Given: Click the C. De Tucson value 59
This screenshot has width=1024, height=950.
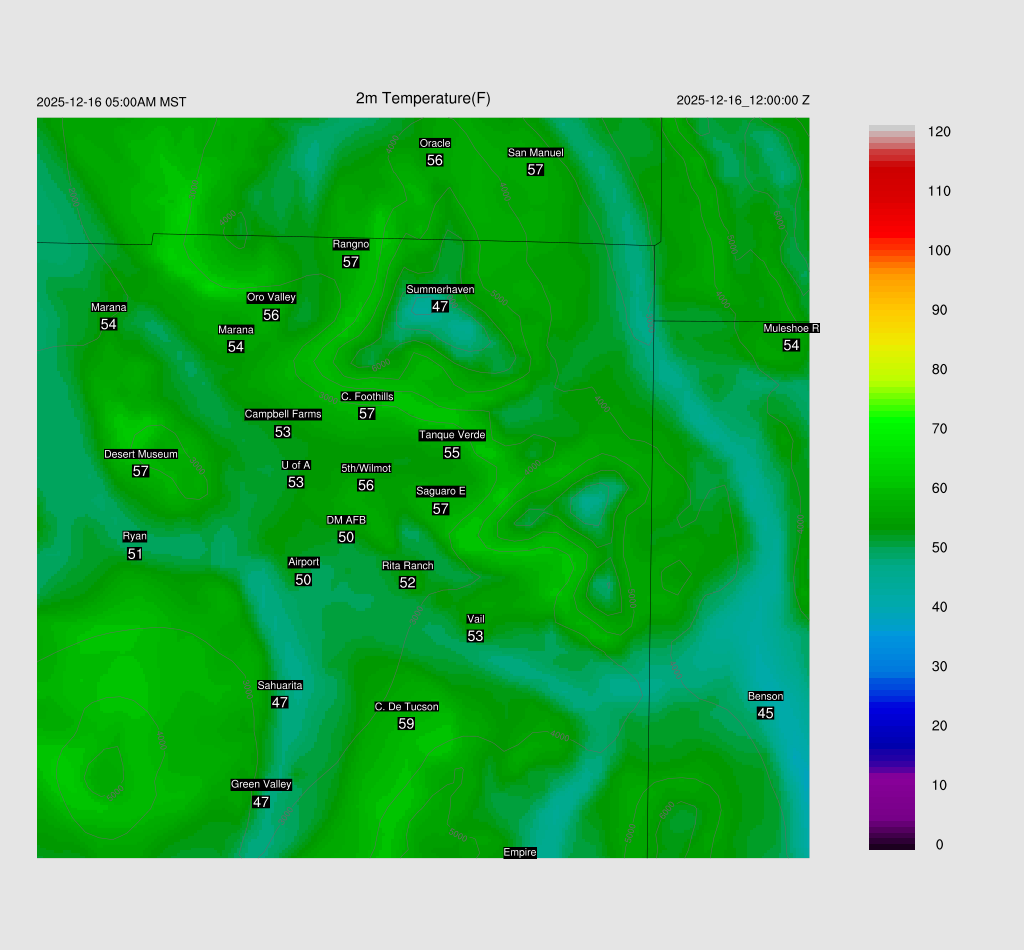Looking at the screenshot, I should (406, 724).
